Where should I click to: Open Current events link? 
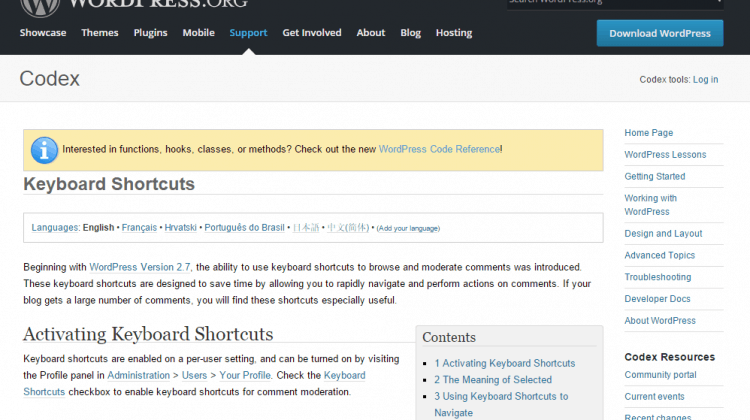point(654,397)
